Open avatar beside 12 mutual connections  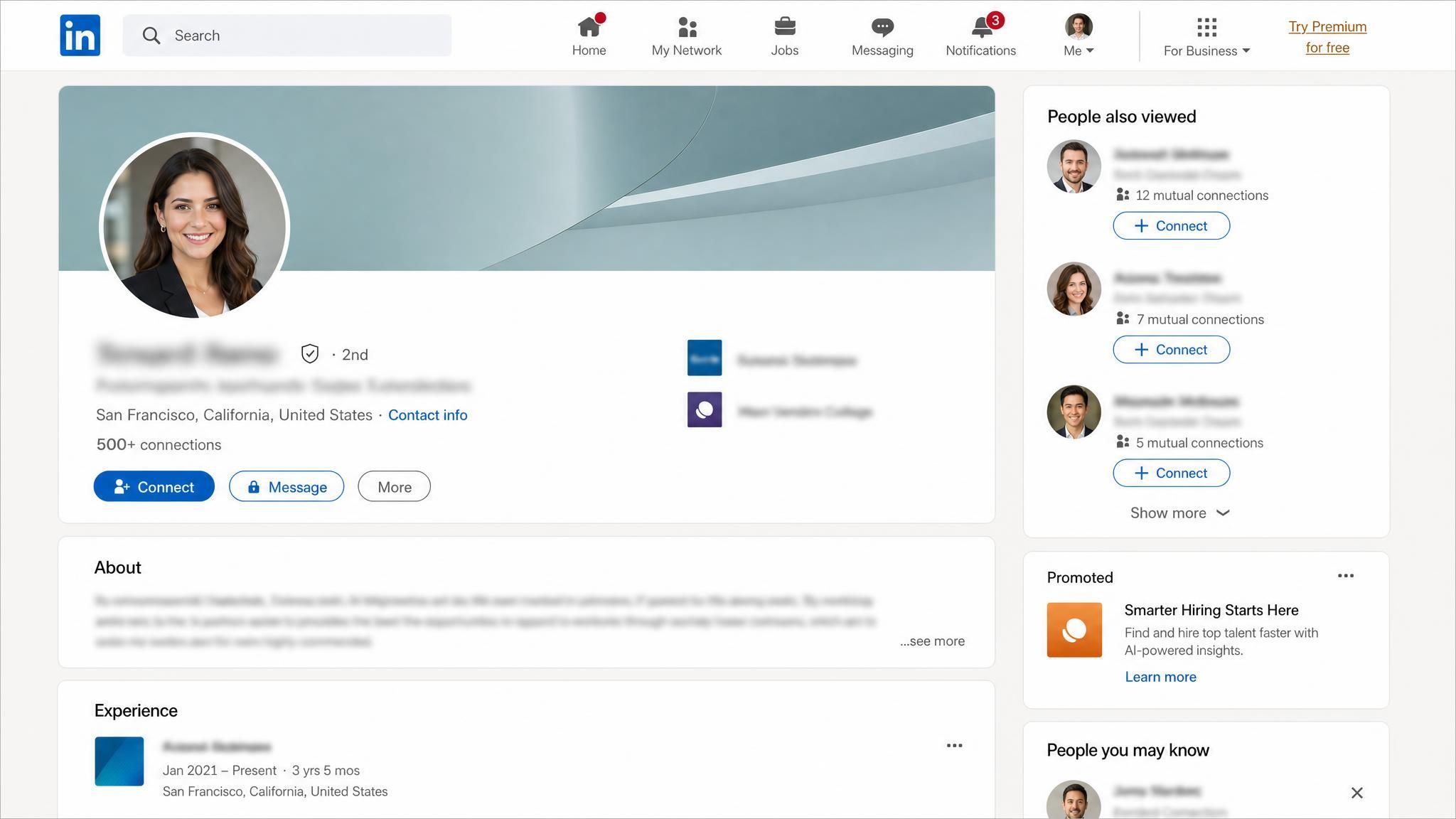tap(1074, 166)
